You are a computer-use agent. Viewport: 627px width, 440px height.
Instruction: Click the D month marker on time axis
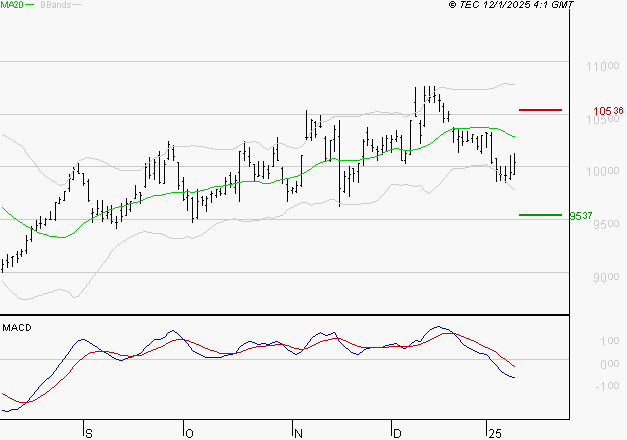coord(397,434)
